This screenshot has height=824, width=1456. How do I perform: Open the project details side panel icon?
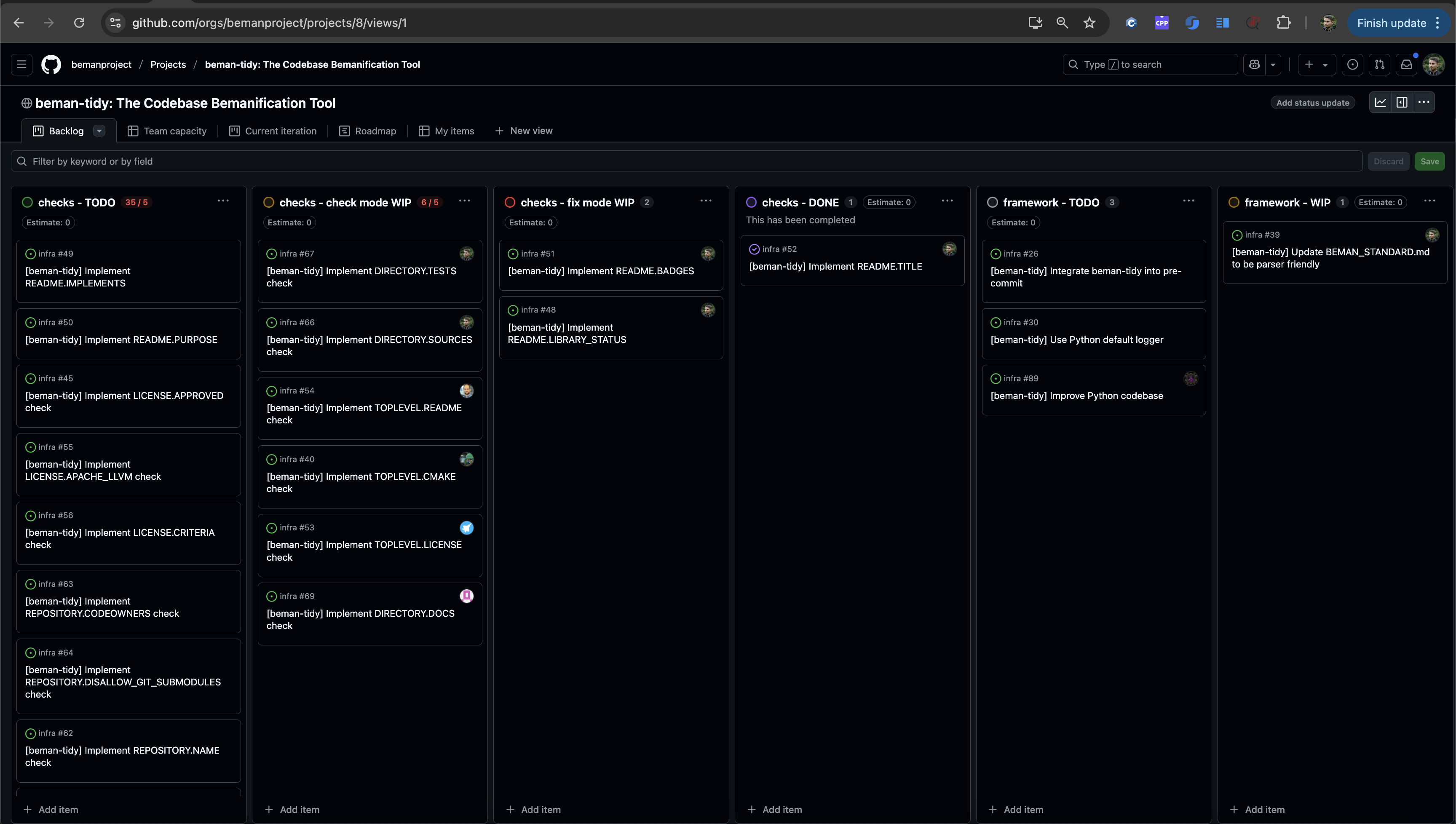point(1402,102)
